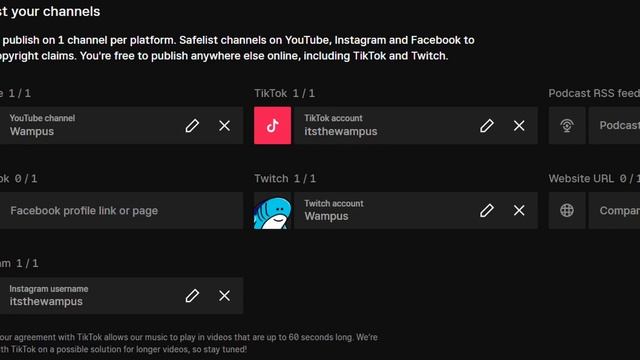Click the pink TikTok logo icon
The width and height of the screenshot is (640, 360).
pos(273,126)
